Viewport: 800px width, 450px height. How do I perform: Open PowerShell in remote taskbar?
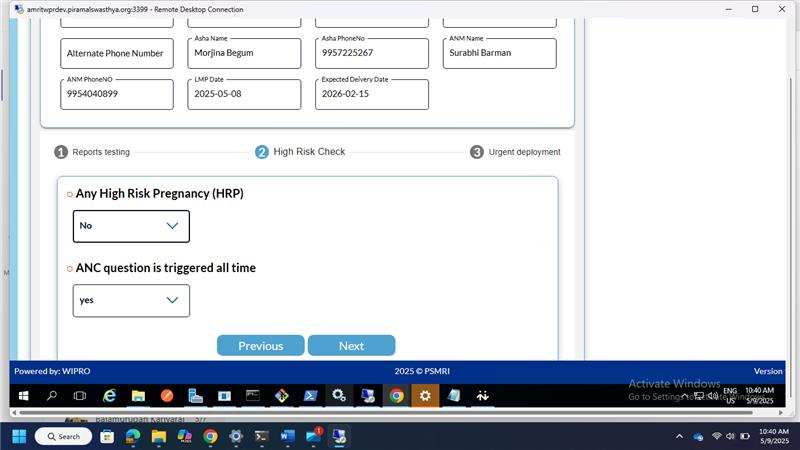pyautogui.click(x=310, y=396)
